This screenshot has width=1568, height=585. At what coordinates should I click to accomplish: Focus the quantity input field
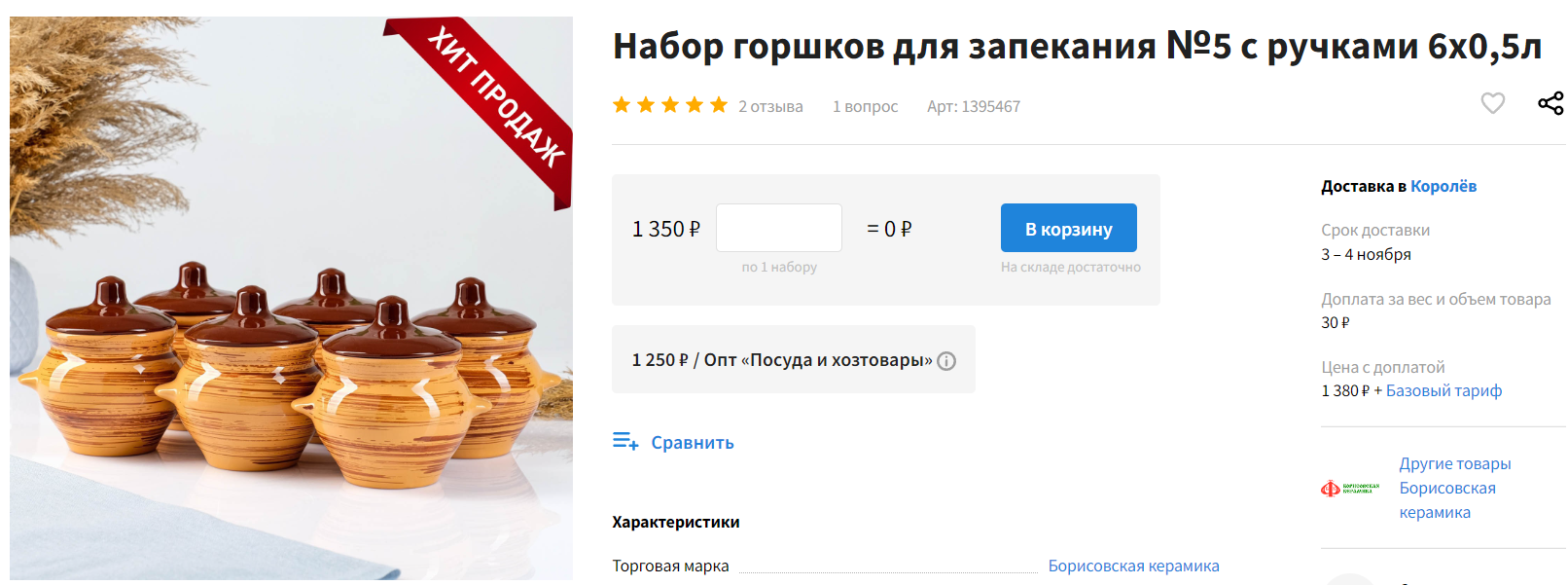[x=779, y=228]
